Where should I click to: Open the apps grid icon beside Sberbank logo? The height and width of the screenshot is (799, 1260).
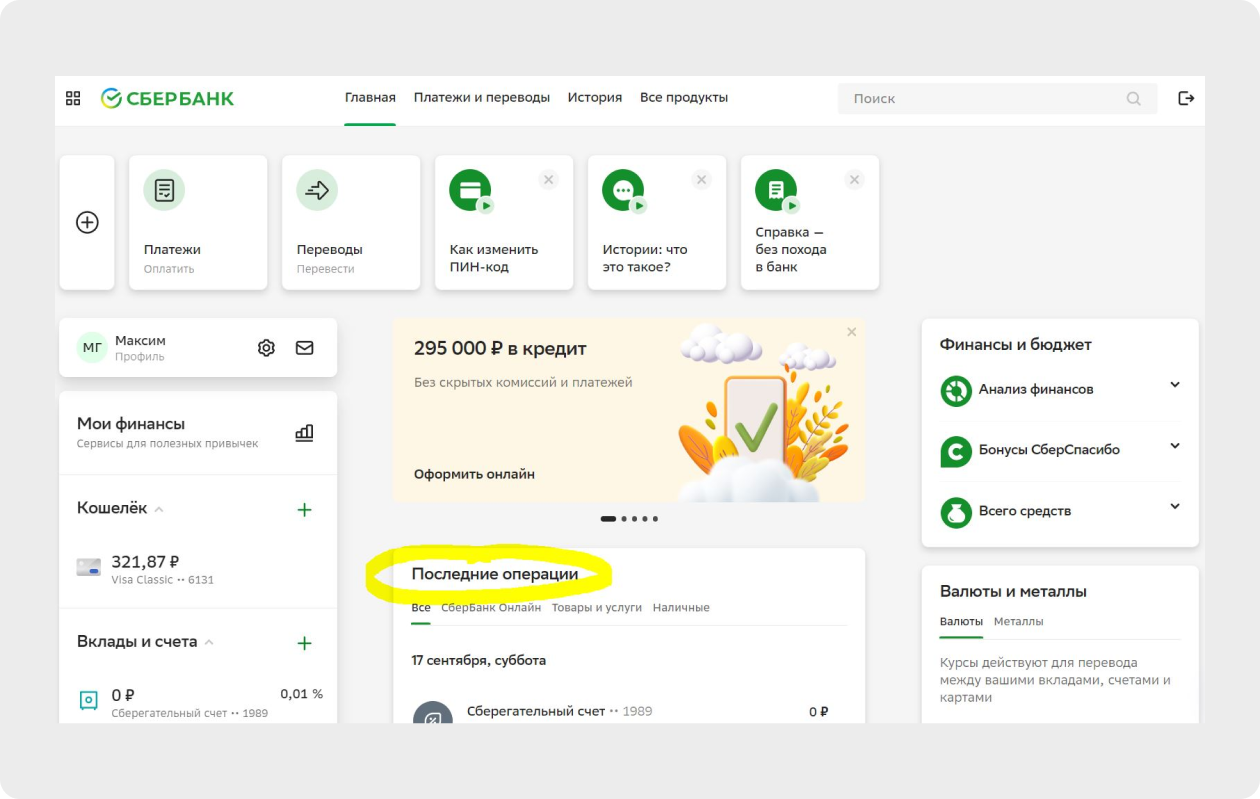tap(73, 98)
